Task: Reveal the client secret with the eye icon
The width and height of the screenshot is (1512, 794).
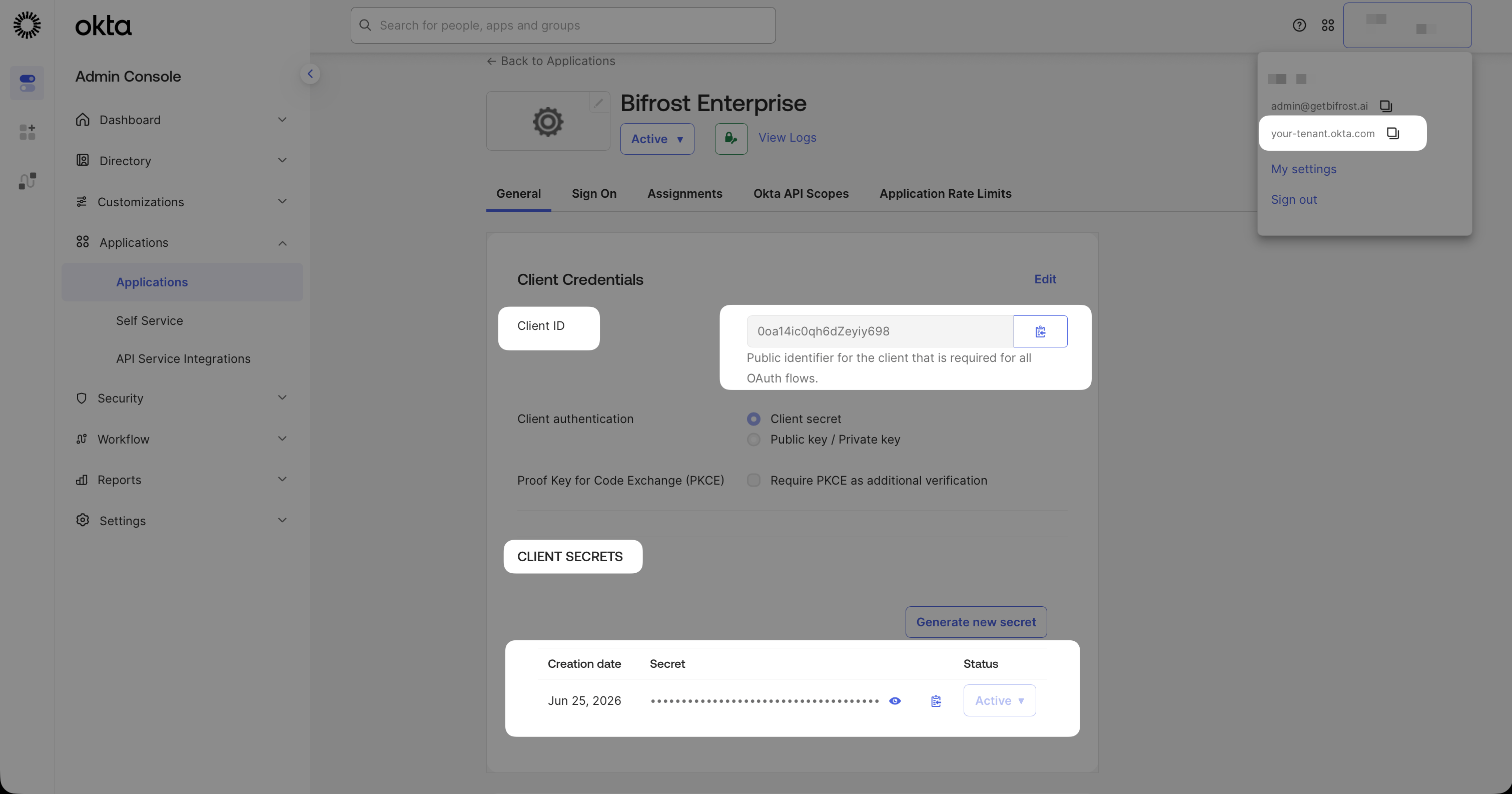Action: click(895, 700)
